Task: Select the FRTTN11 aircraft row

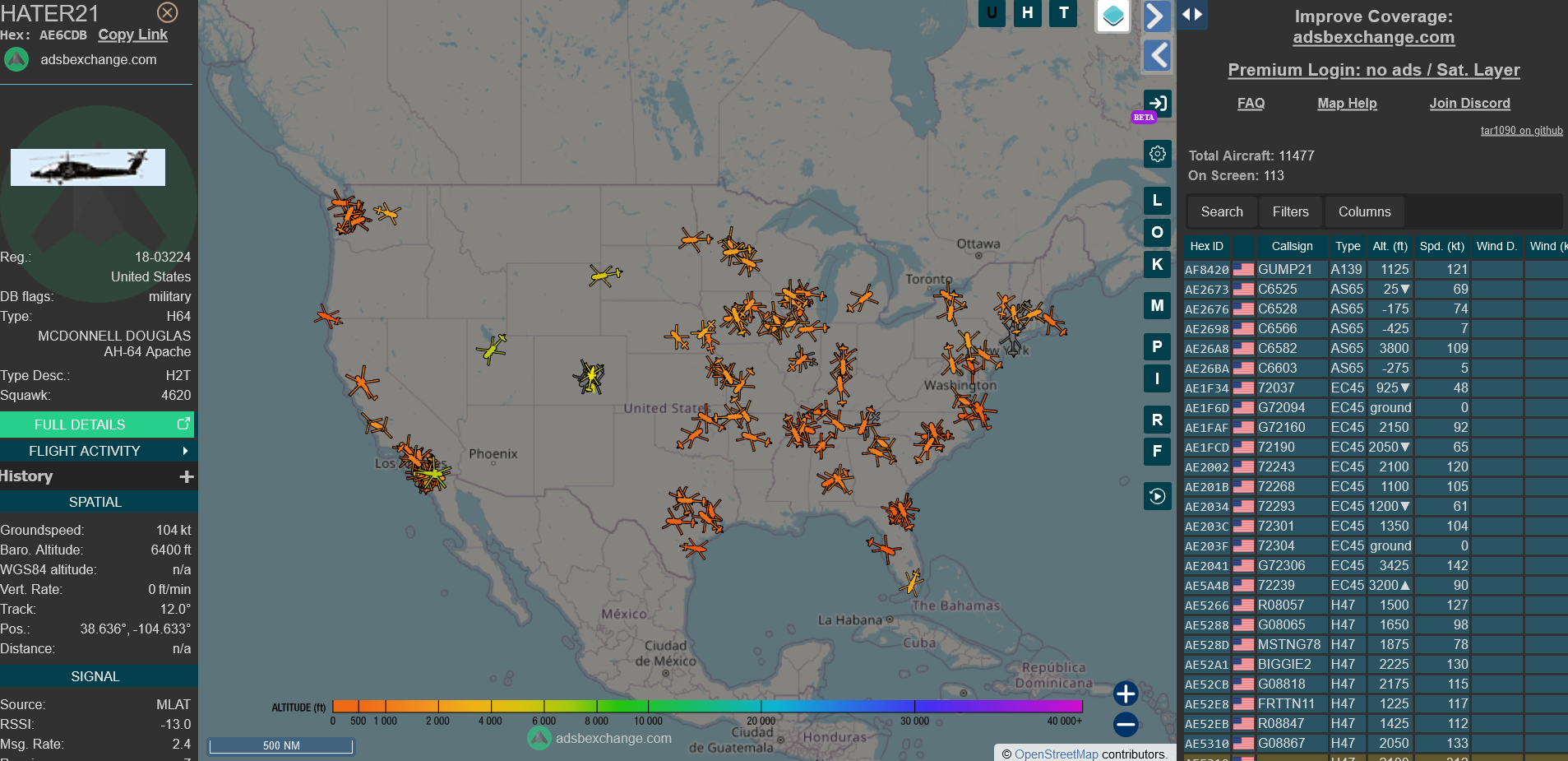Action: point(1375,703)
